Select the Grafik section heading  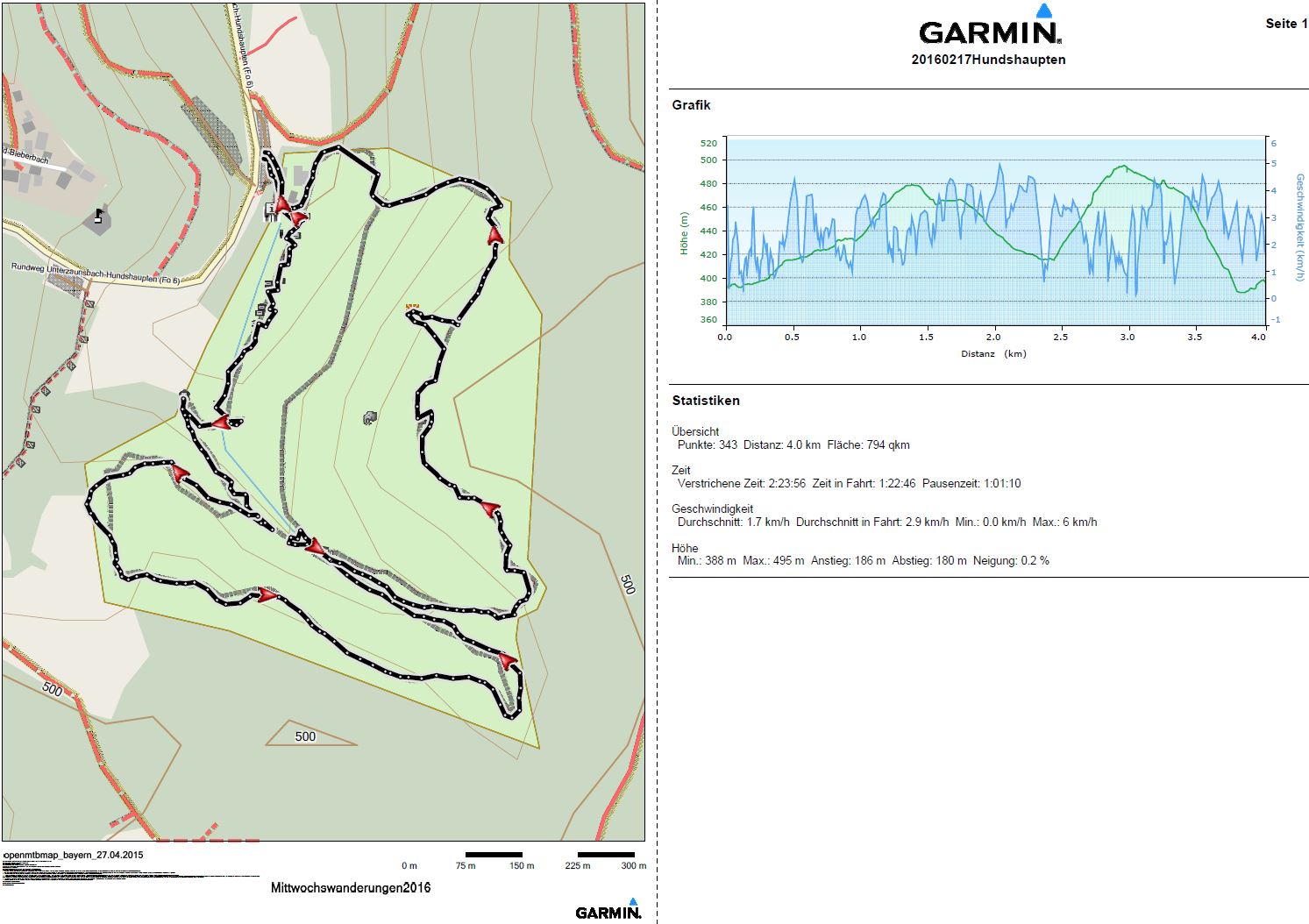point(691,105)
